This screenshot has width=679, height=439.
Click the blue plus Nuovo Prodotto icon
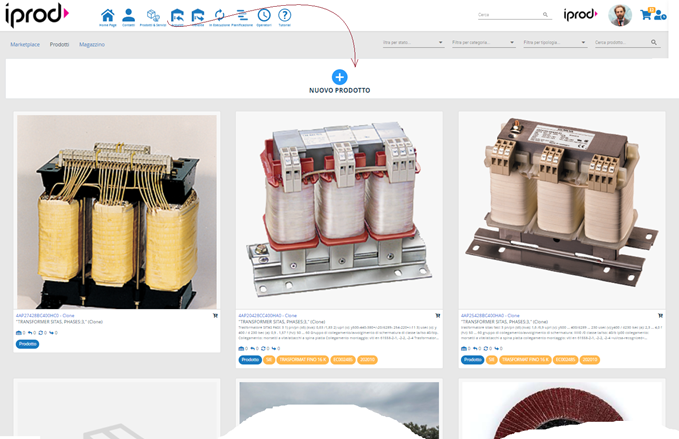pos(340,77)
